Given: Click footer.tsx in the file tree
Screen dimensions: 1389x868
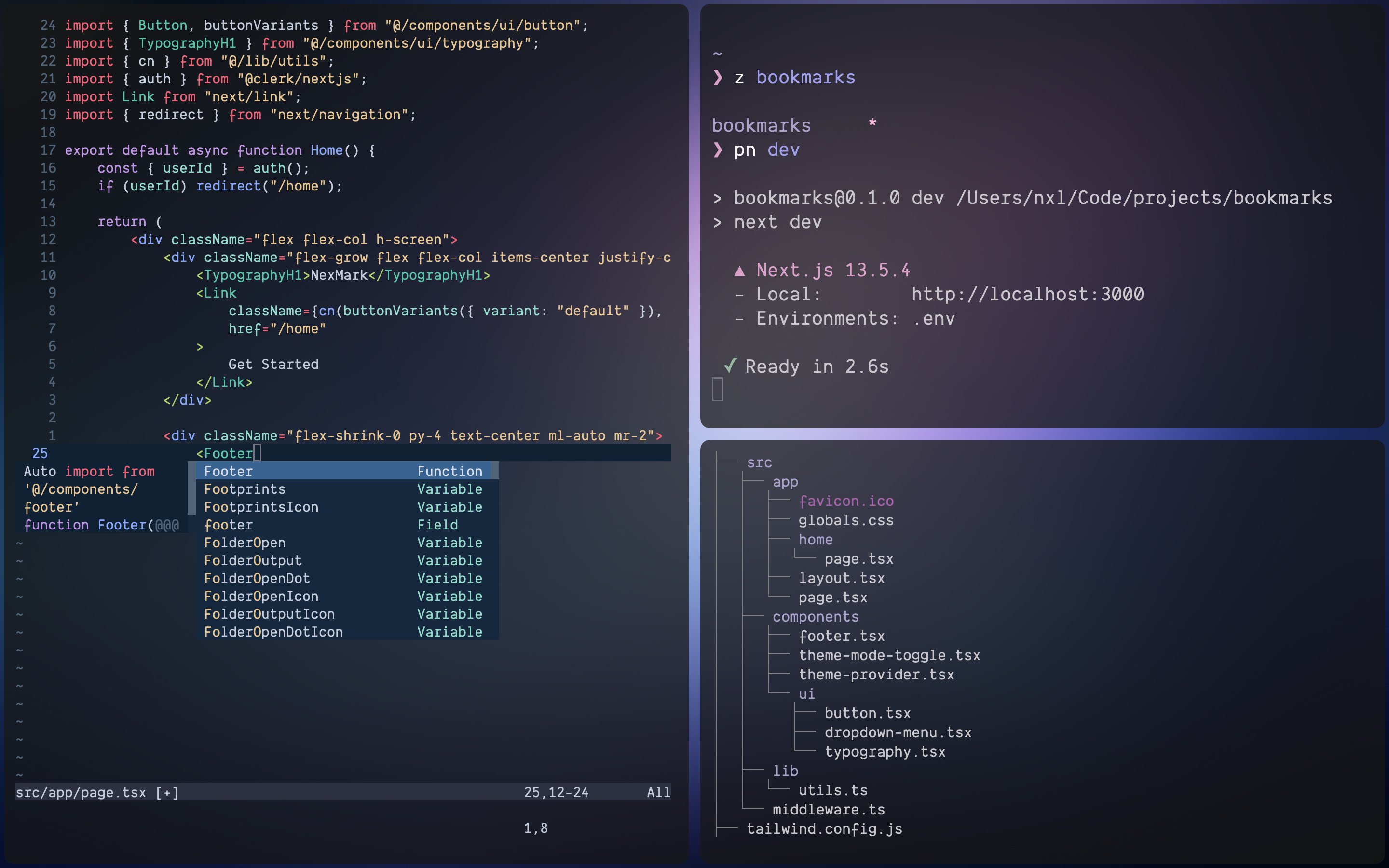Looking at the screenshot, I should (842, 636).
